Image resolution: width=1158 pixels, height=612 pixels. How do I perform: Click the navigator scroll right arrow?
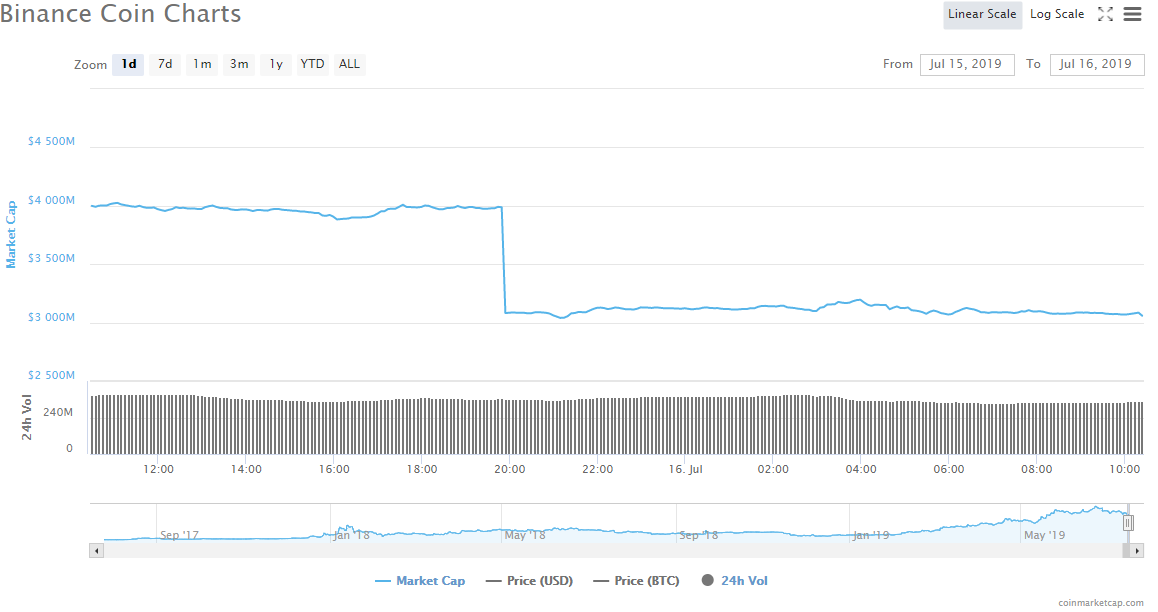click(x=1137, y=551)
